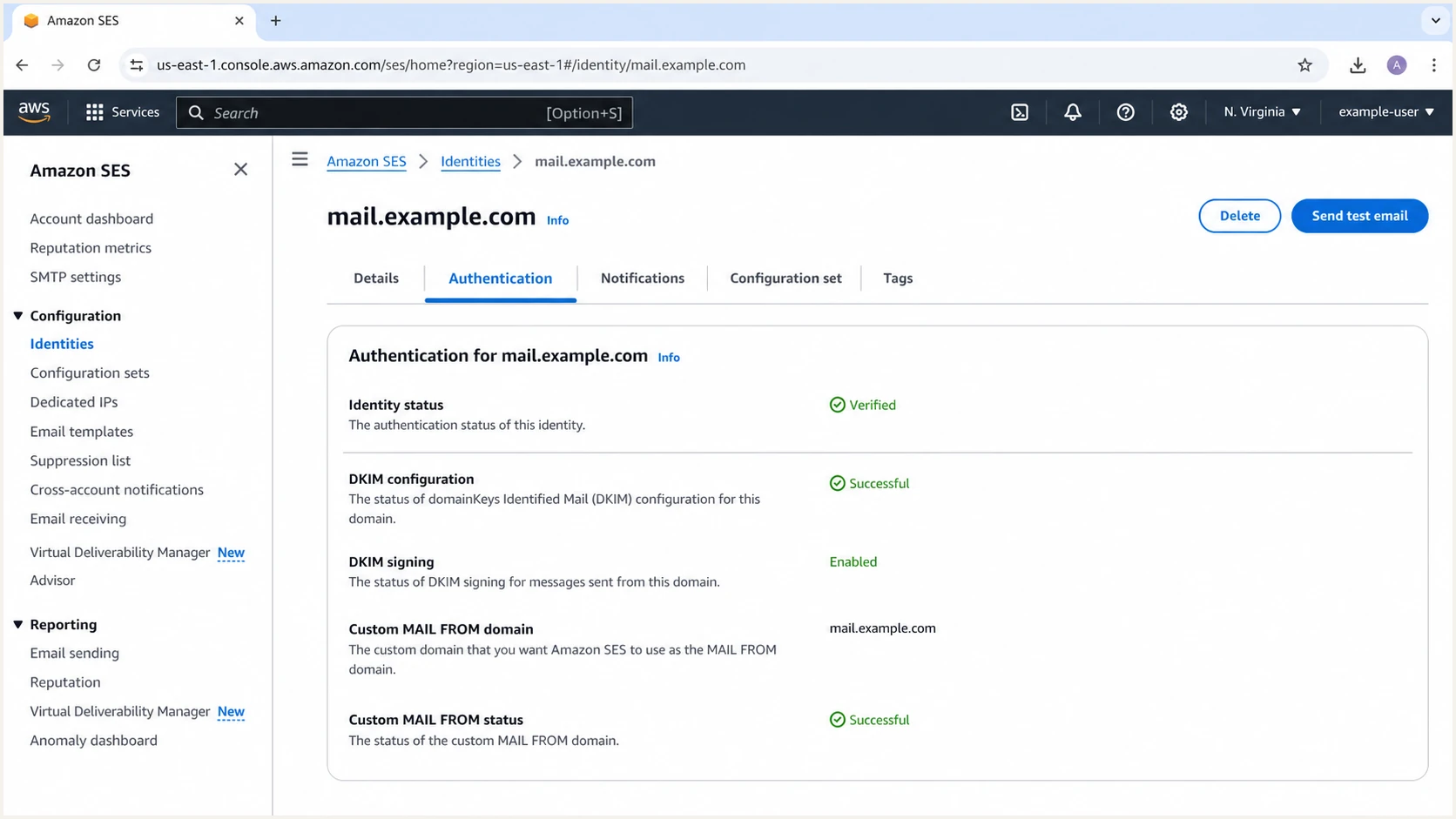This screenshot has width=1456, height=819.
Task: Open SMTP settings in sidebar
Action: click(x=76, y=278)
